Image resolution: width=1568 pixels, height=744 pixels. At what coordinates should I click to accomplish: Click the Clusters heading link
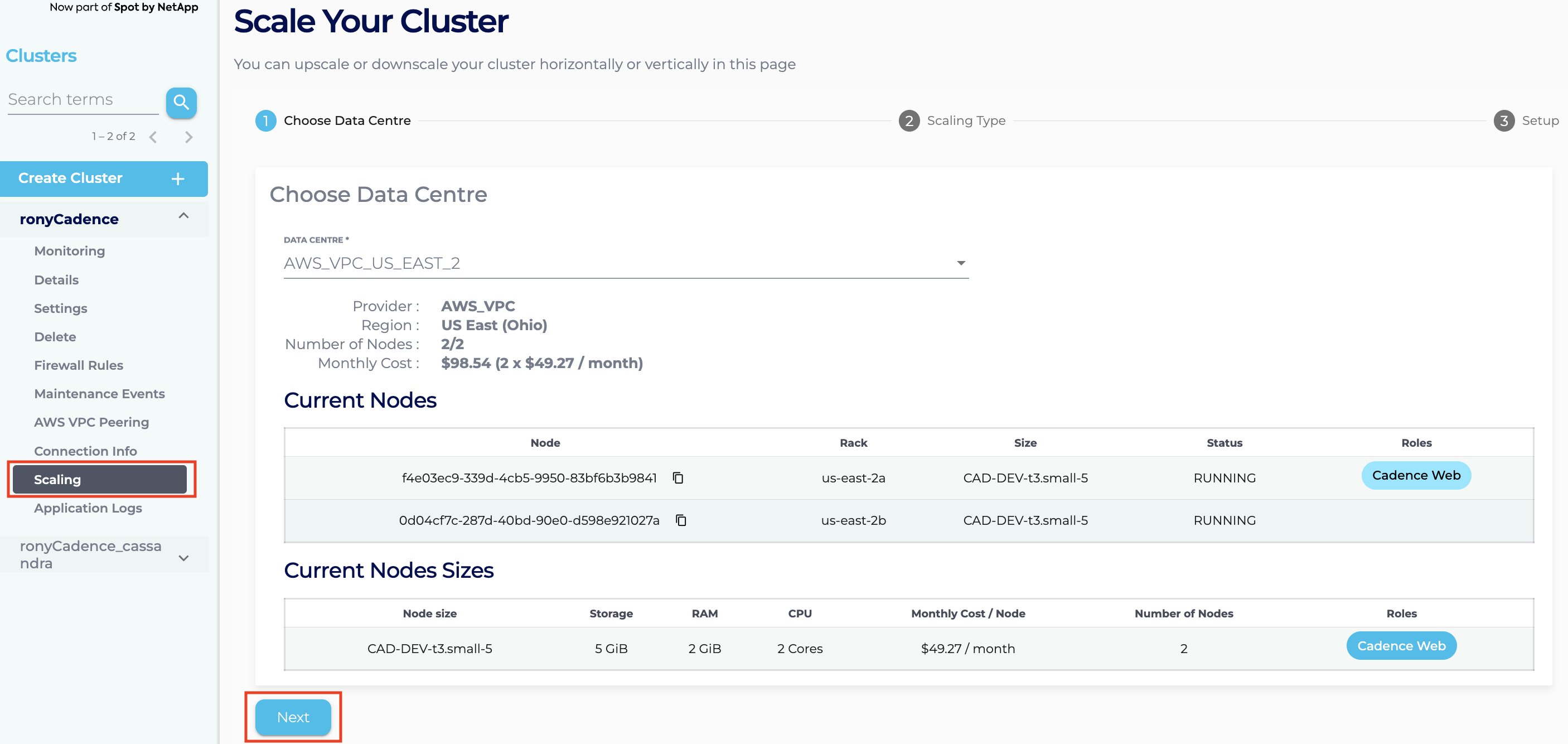(x=41, y=55)
